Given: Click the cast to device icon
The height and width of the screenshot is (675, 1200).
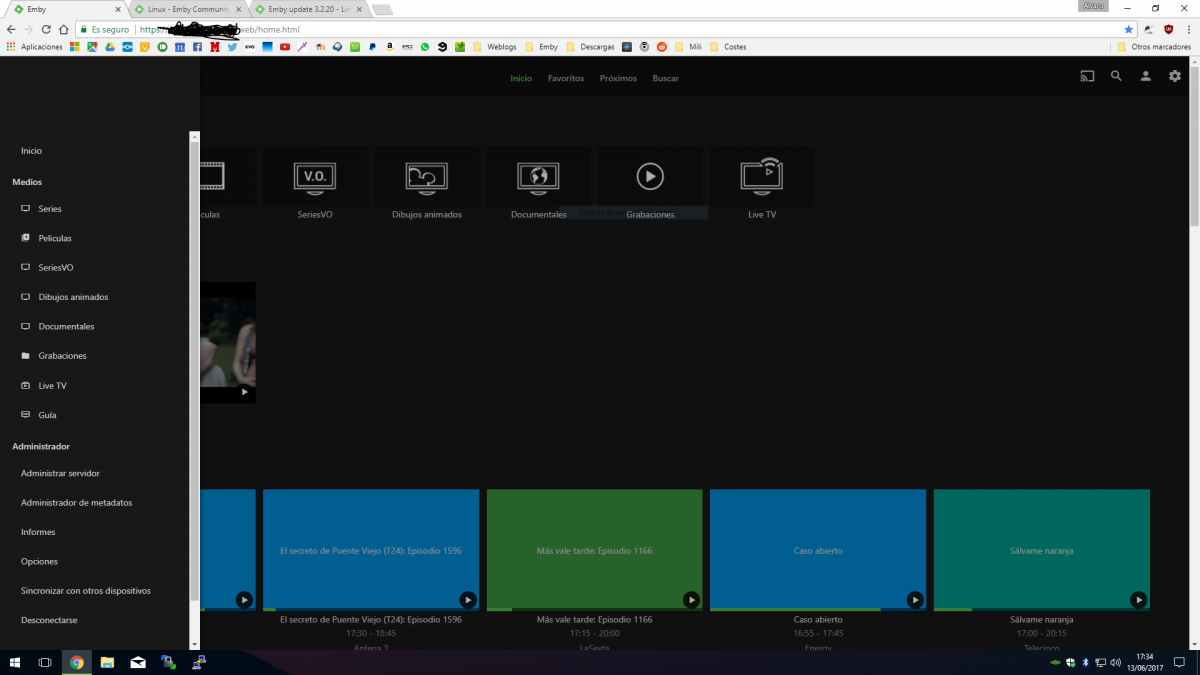Looking at the screenshot, I should click(x=1087, y=76).
